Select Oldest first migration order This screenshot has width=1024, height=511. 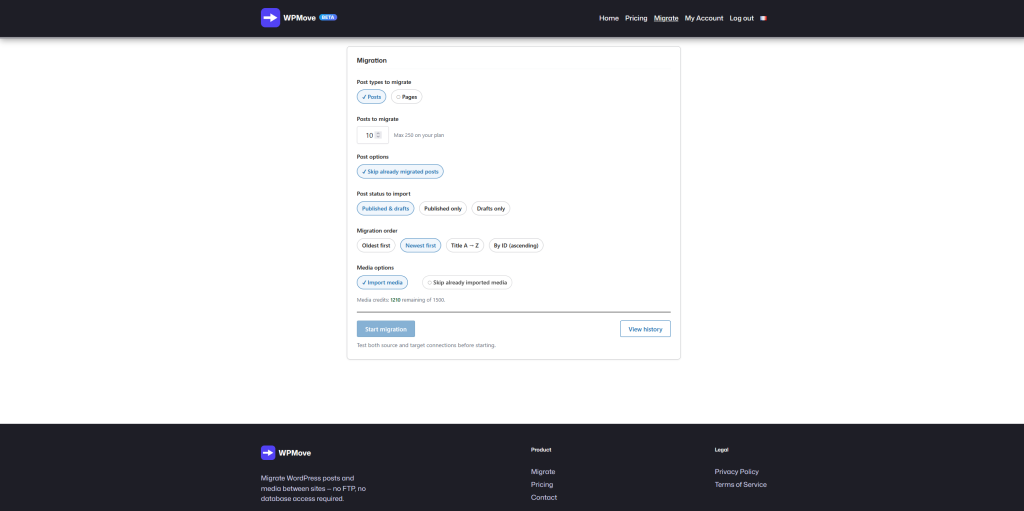pos(376,246)
